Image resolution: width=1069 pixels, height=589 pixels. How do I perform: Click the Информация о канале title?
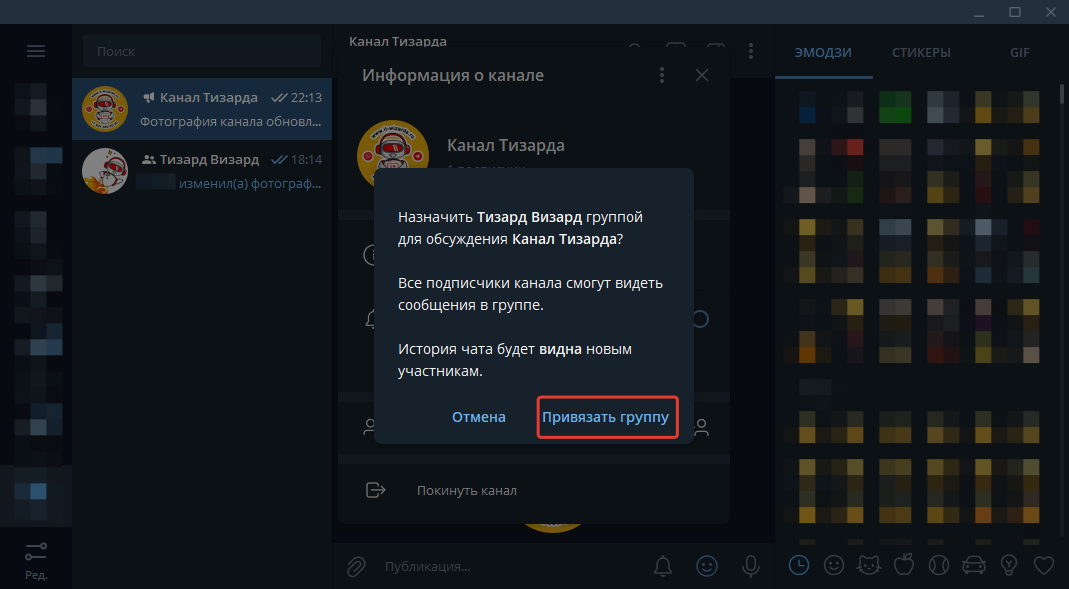(x=453, y=75)
